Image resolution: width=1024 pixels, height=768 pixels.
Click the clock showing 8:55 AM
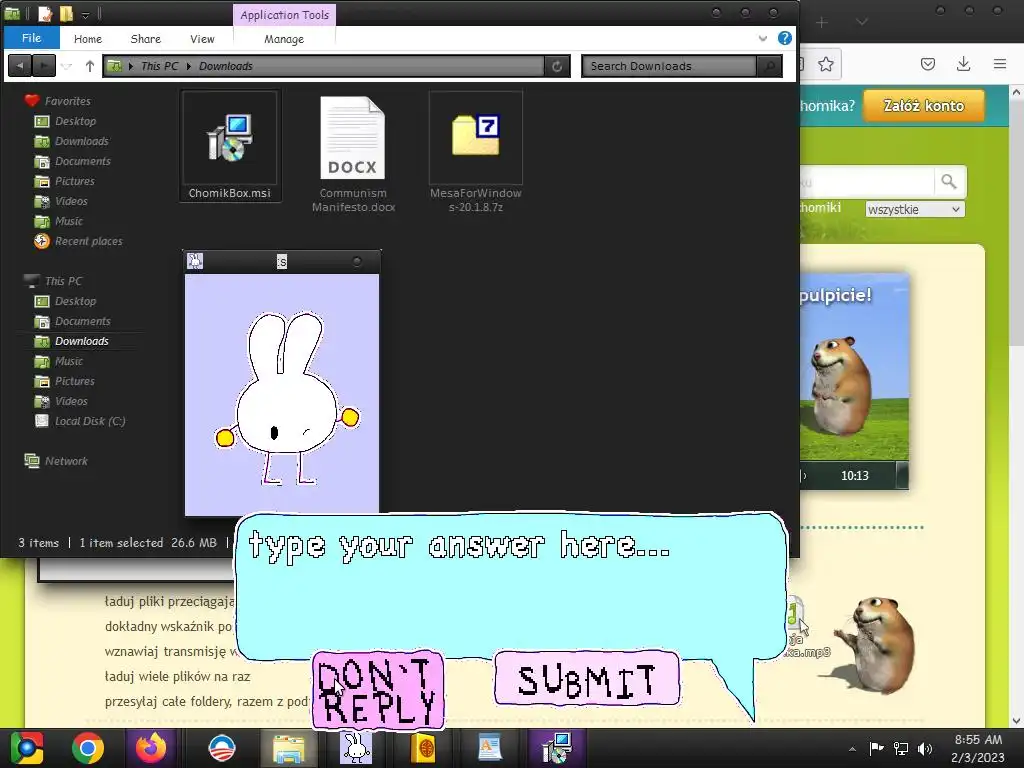(978, 748)
